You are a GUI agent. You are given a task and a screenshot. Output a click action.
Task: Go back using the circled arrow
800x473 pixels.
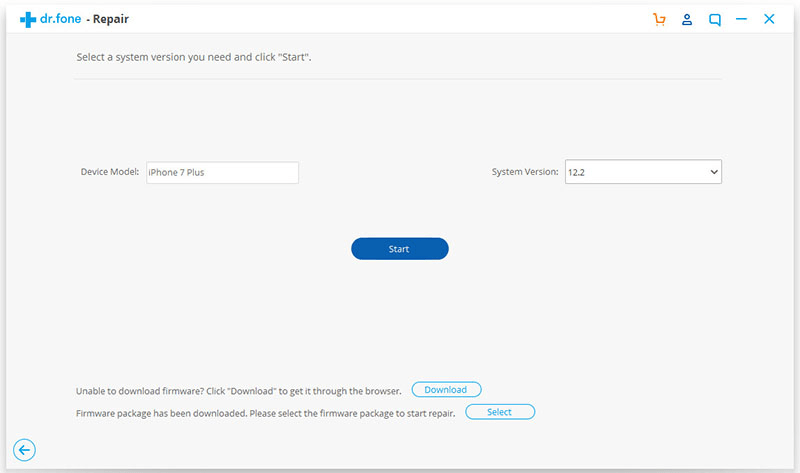(x=25, y=450)
